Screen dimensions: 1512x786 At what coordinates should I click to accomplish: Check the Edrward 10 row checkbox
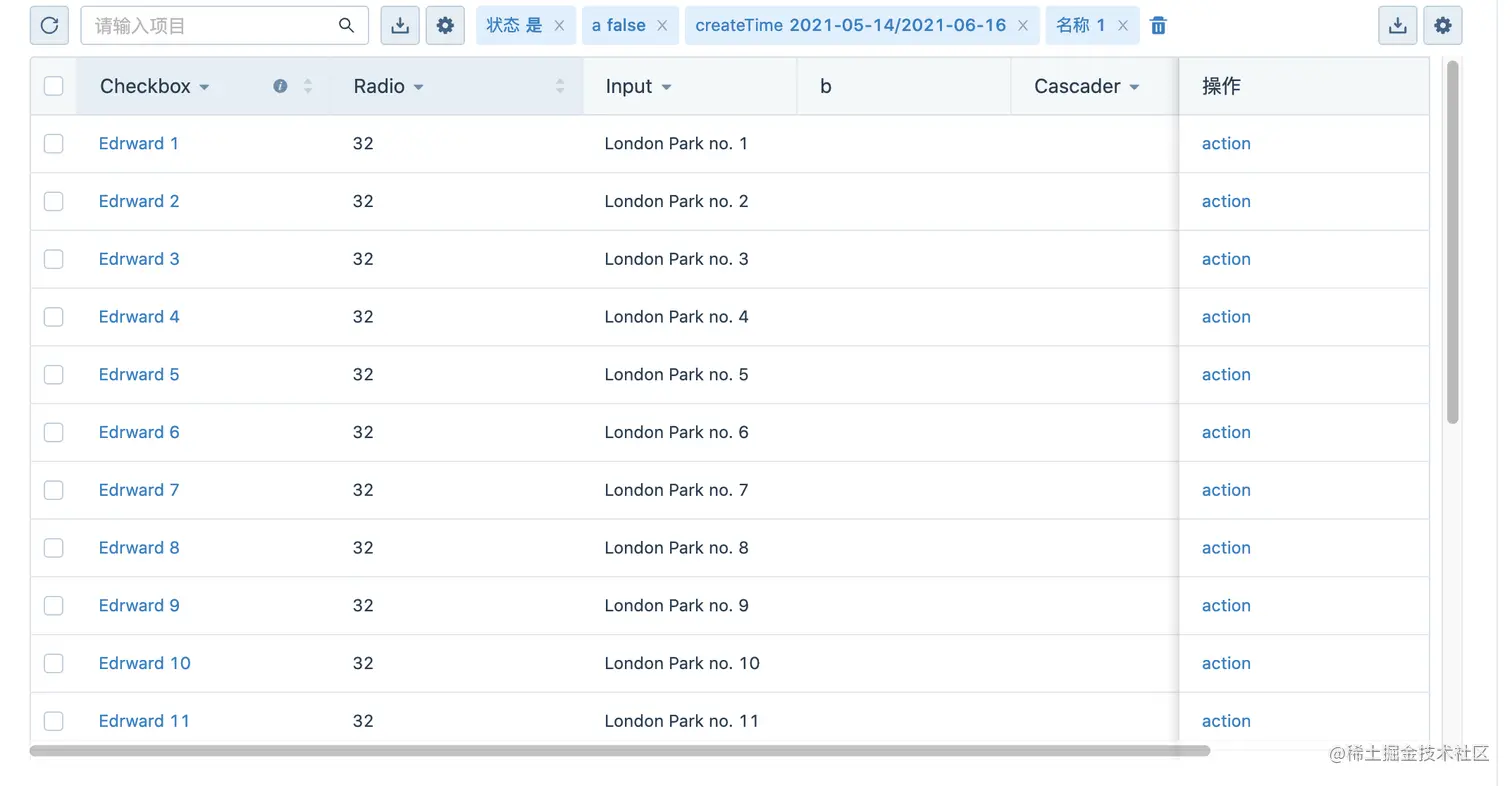pyautogui.click(x=54, y=663)
